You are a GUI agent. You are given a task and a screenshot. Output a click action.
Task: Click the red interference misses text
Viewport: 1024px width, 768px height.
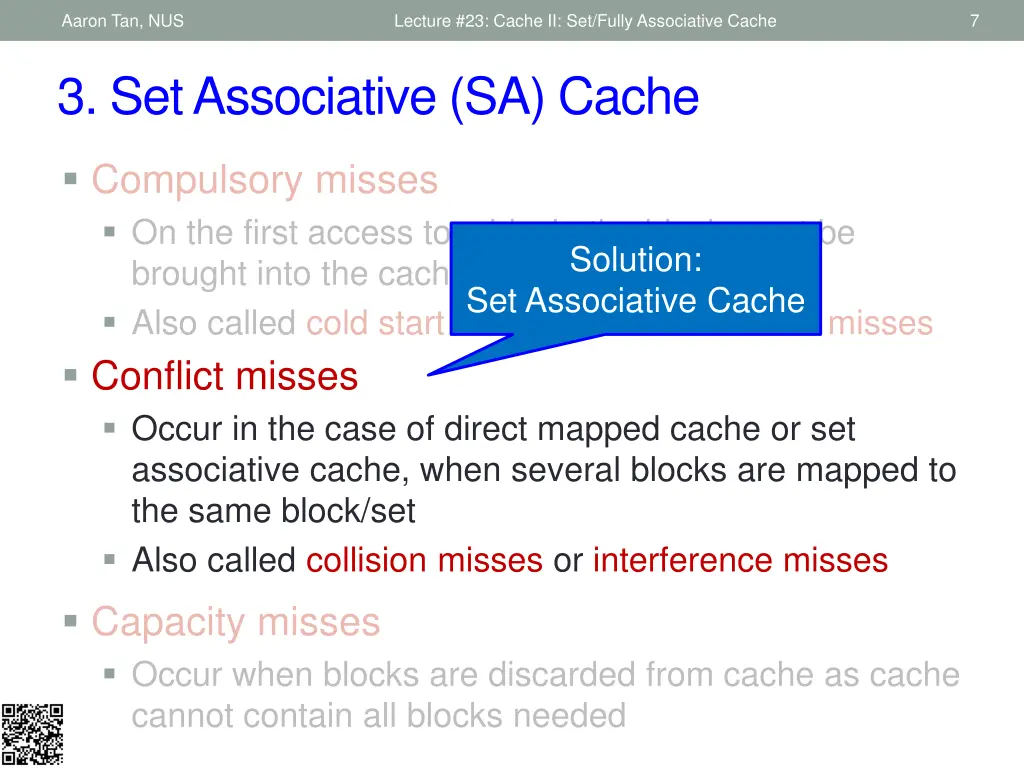tap(741, 560)
